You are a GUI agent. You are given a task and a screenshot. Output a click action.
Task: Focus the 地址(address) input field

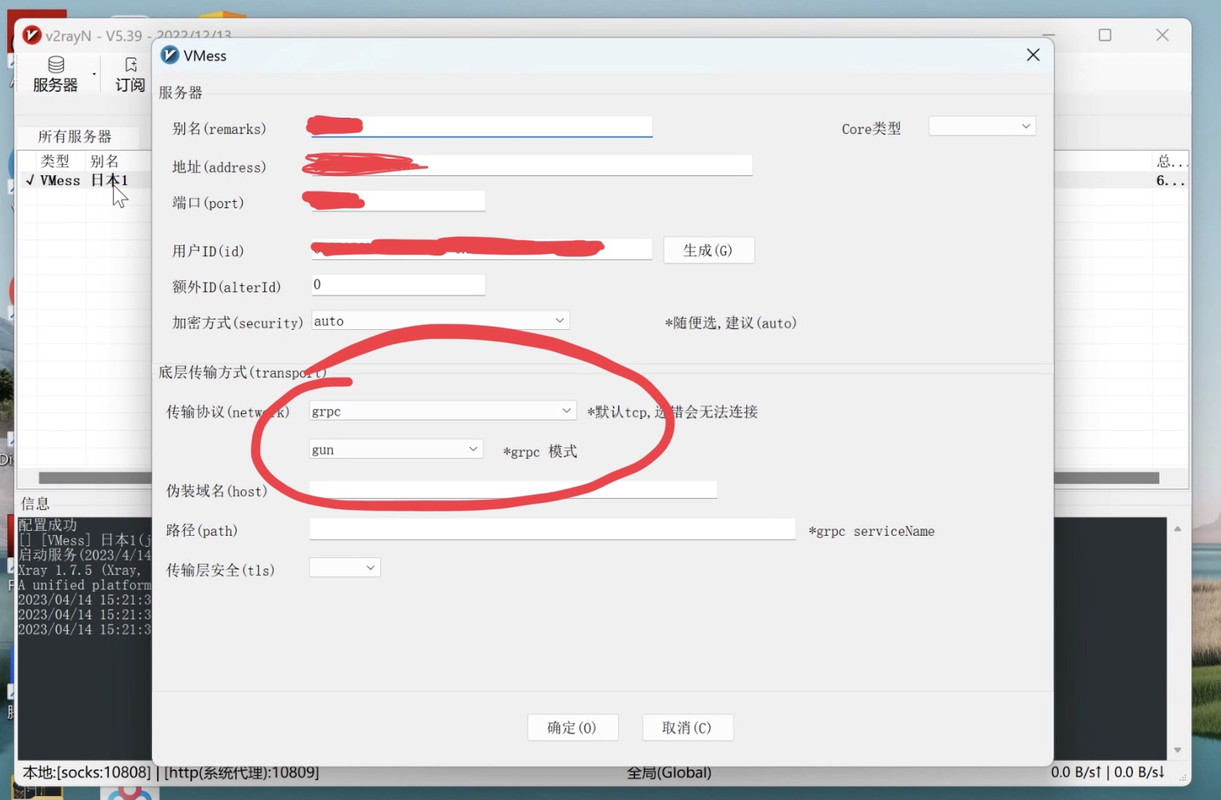click(x=531, y=165)
